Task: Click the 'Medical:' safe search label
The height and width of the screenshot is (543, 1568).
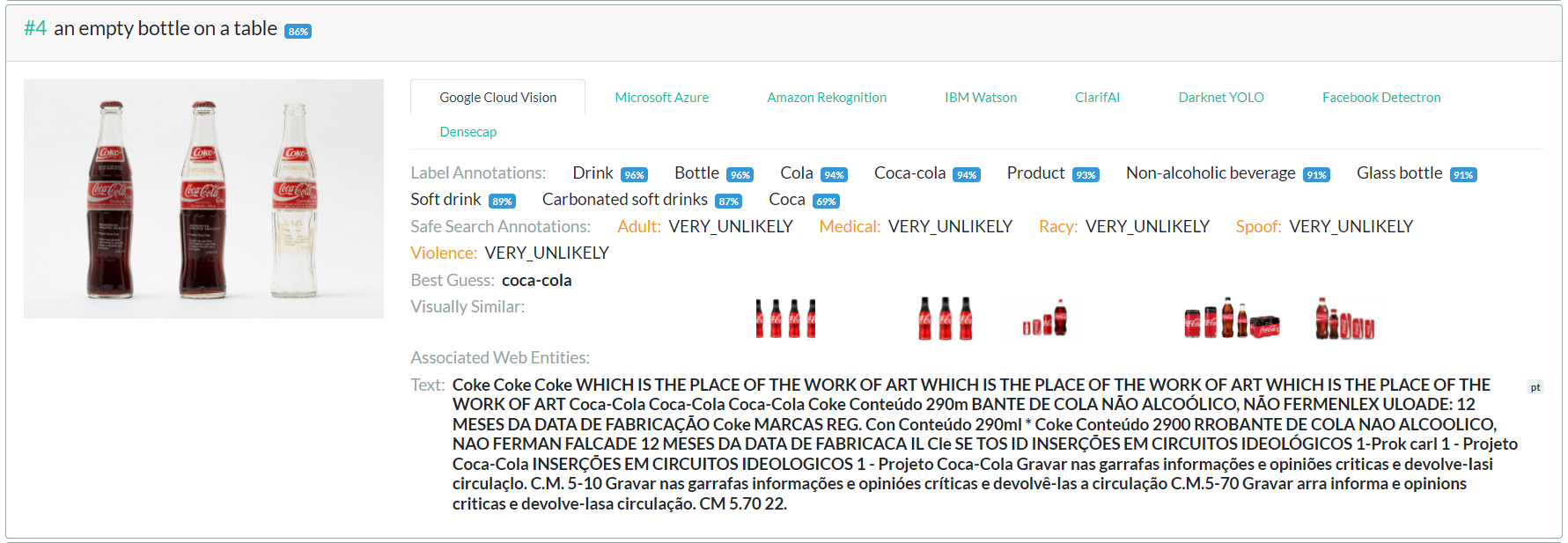Action: tap(850, 227)
